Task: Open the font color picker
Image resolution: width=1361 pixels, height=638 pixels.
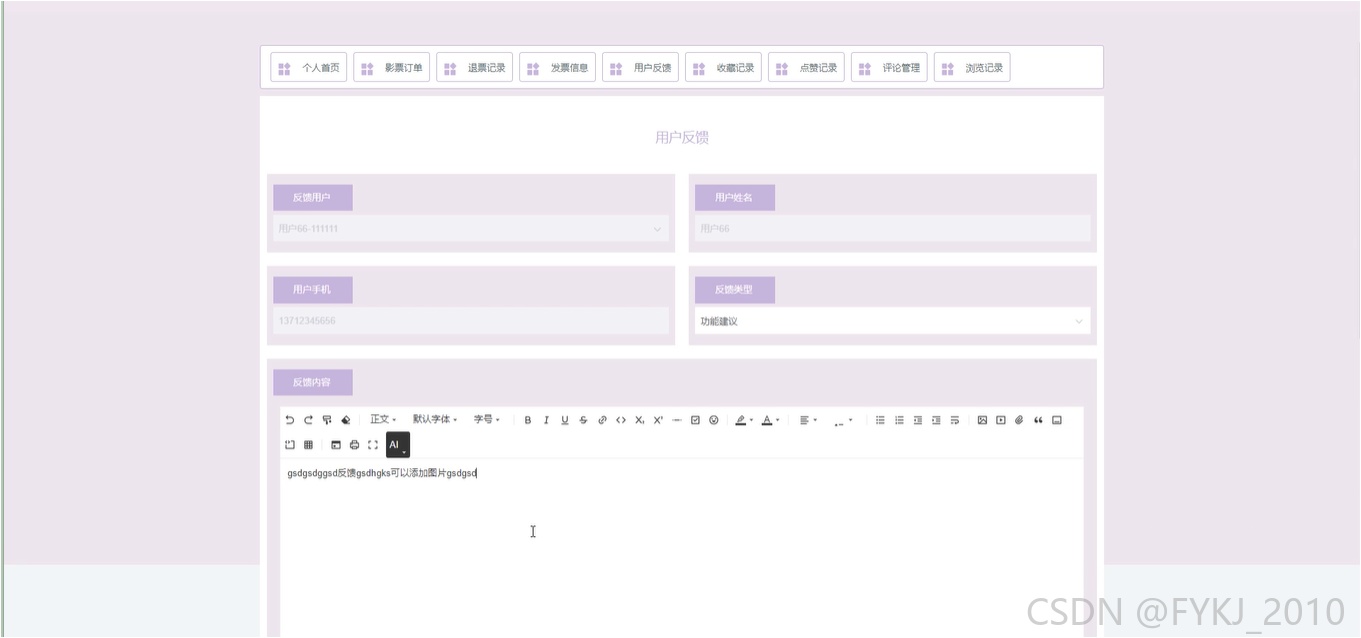Action: coord(770,420)
